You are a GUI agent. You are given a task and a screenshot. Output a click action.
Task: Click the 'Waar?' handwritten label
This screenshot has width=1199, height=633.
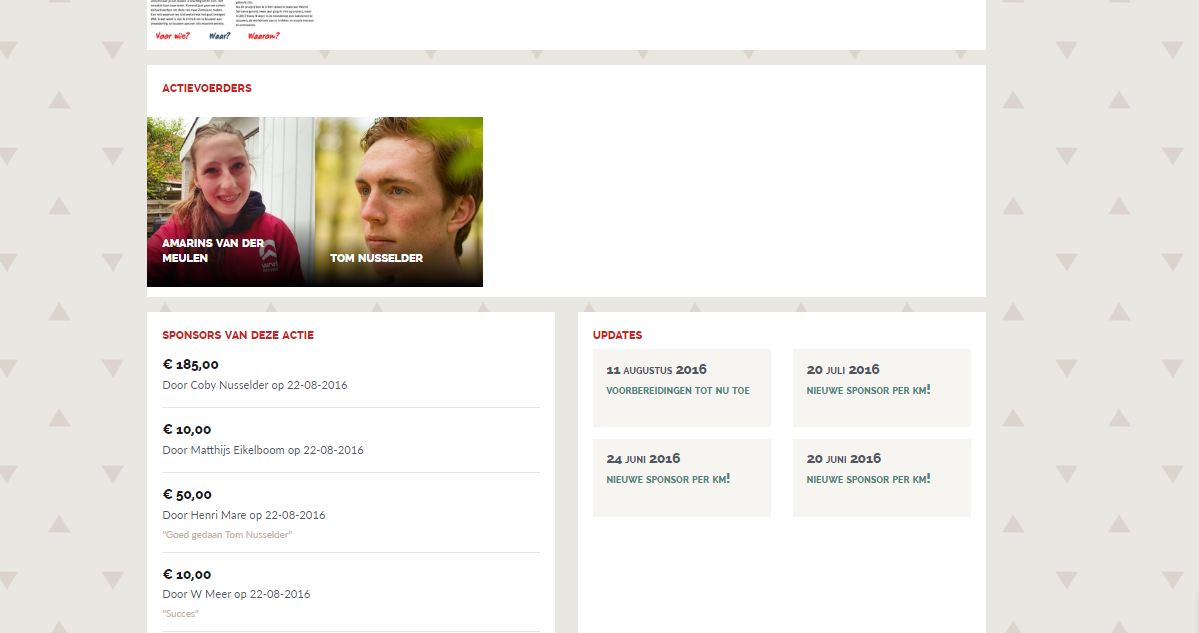tap(219, 36)
